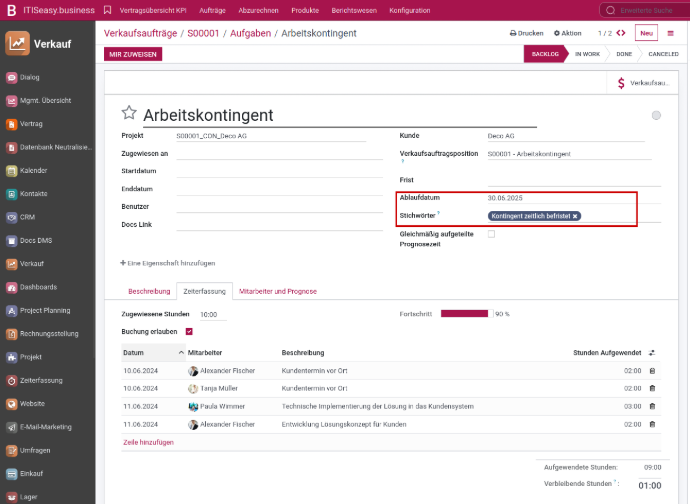This screenshot has width=690, height=504.
Task: Toggle the Buchung erlauben checkbox
Action: (189, 331)
